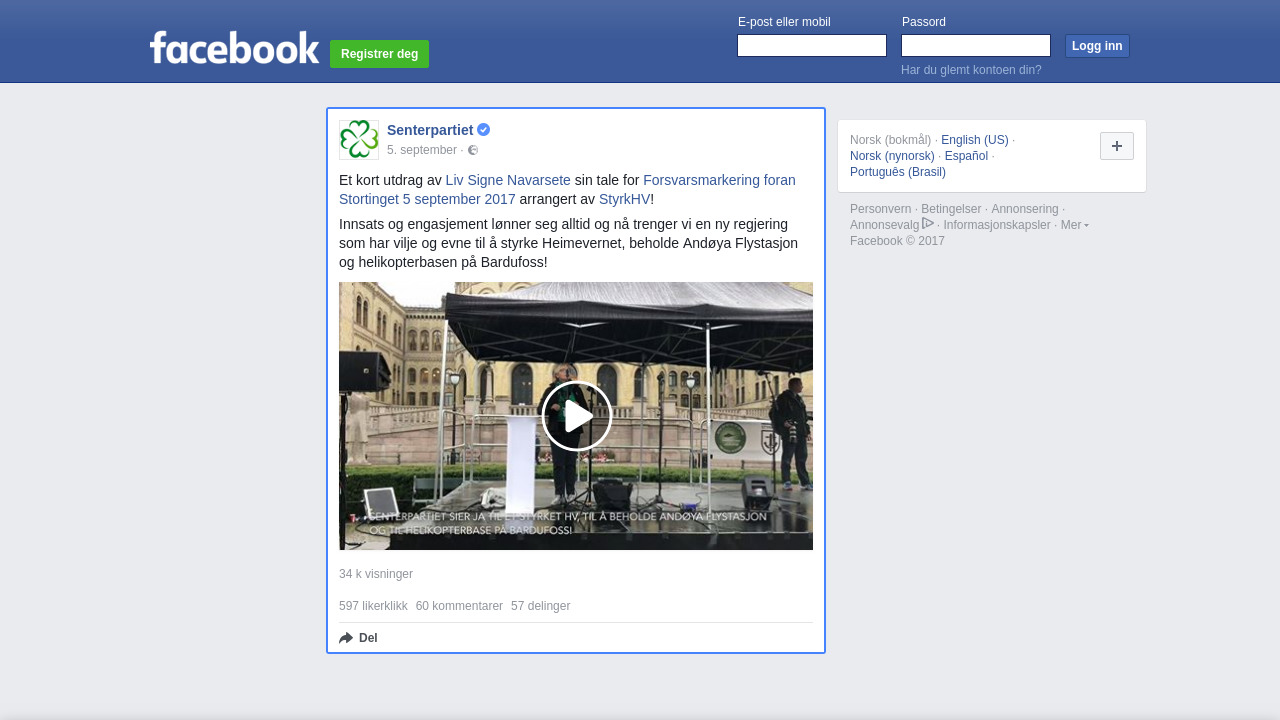
Task: Open the Annonsering footer link
Action: [x=1024, y=209]
